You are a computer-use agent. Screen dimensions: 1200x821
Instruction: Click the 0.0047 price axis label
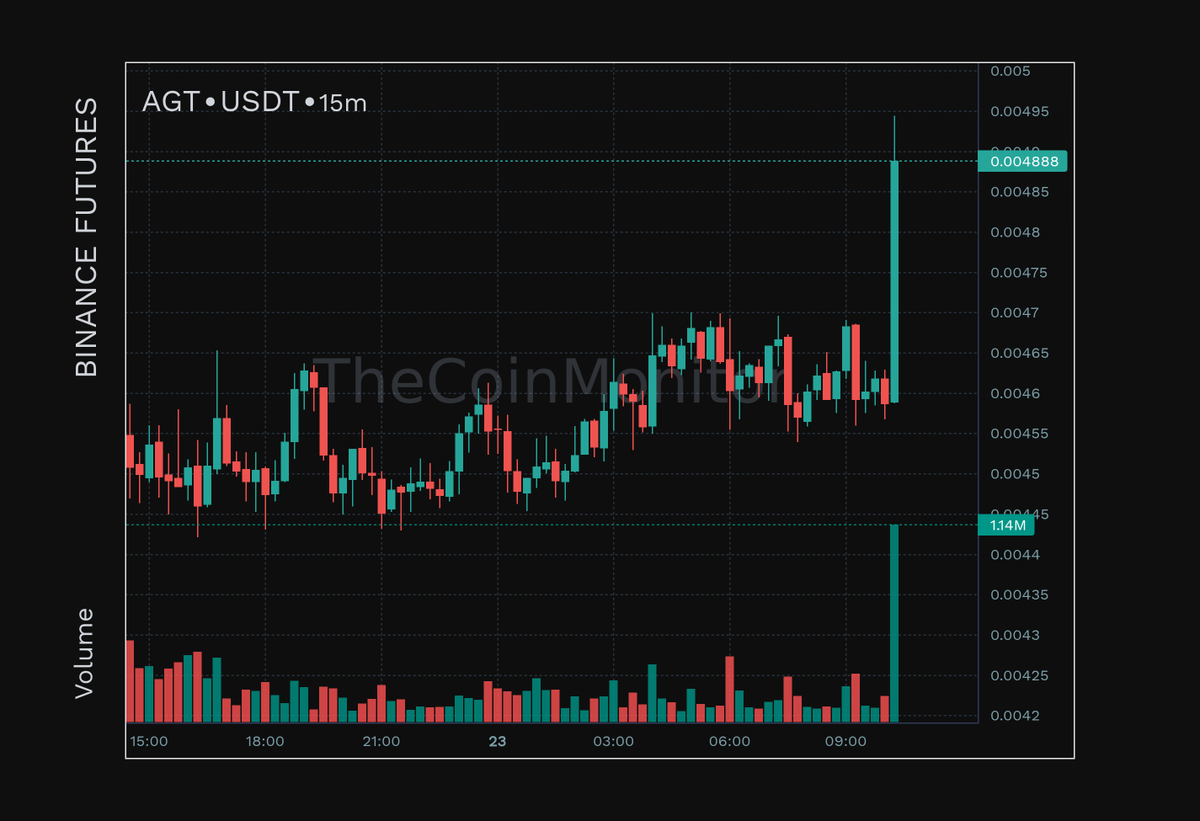(1015, 313)
